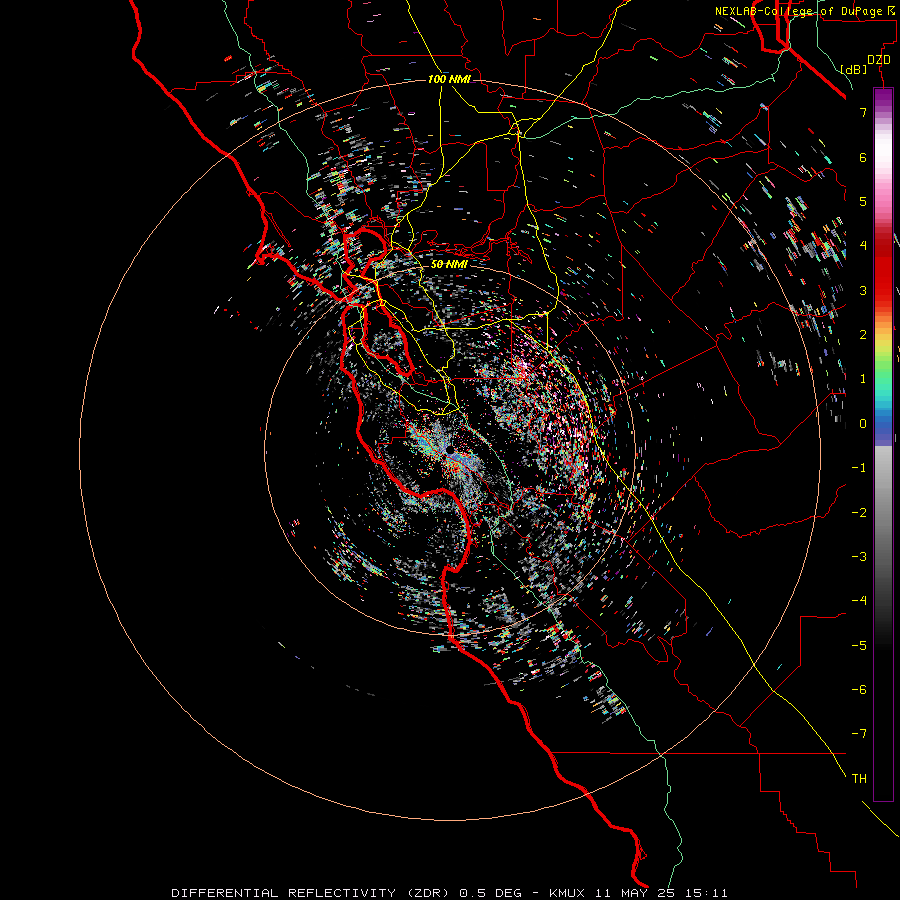Click the "KMUX" station identifier in footer
Screen dimensions: 900x900
coord(567,893)
